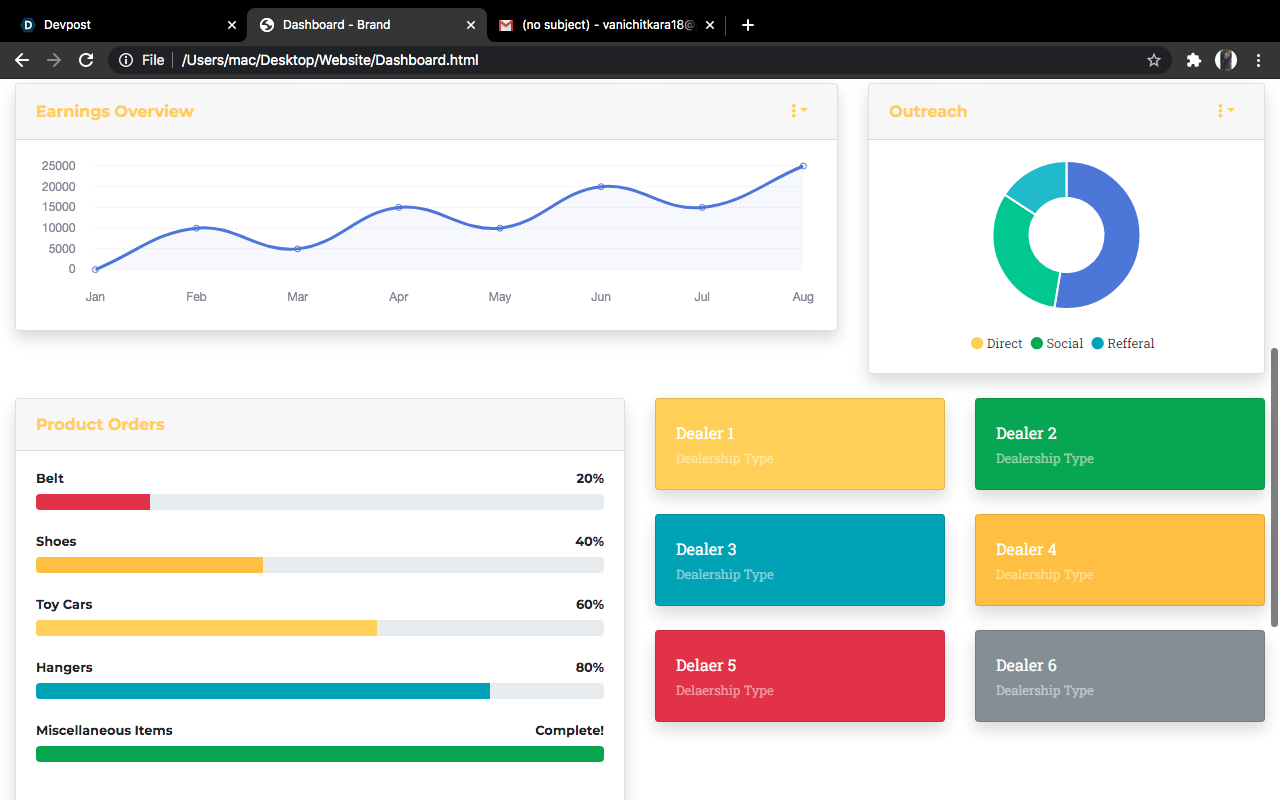
Task: Select the Dealer 1 card
Action: tap(799, 443)
